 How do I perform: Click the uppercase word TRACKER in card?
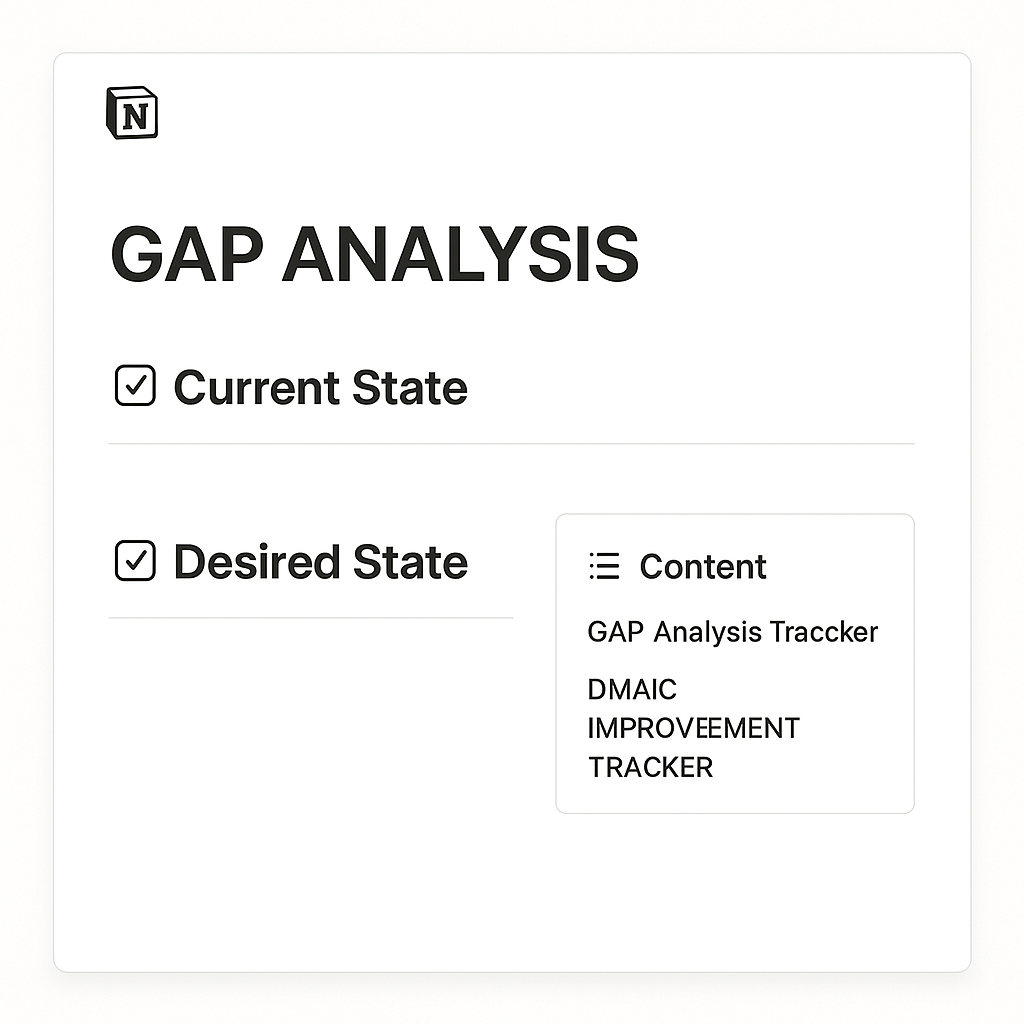650,767
